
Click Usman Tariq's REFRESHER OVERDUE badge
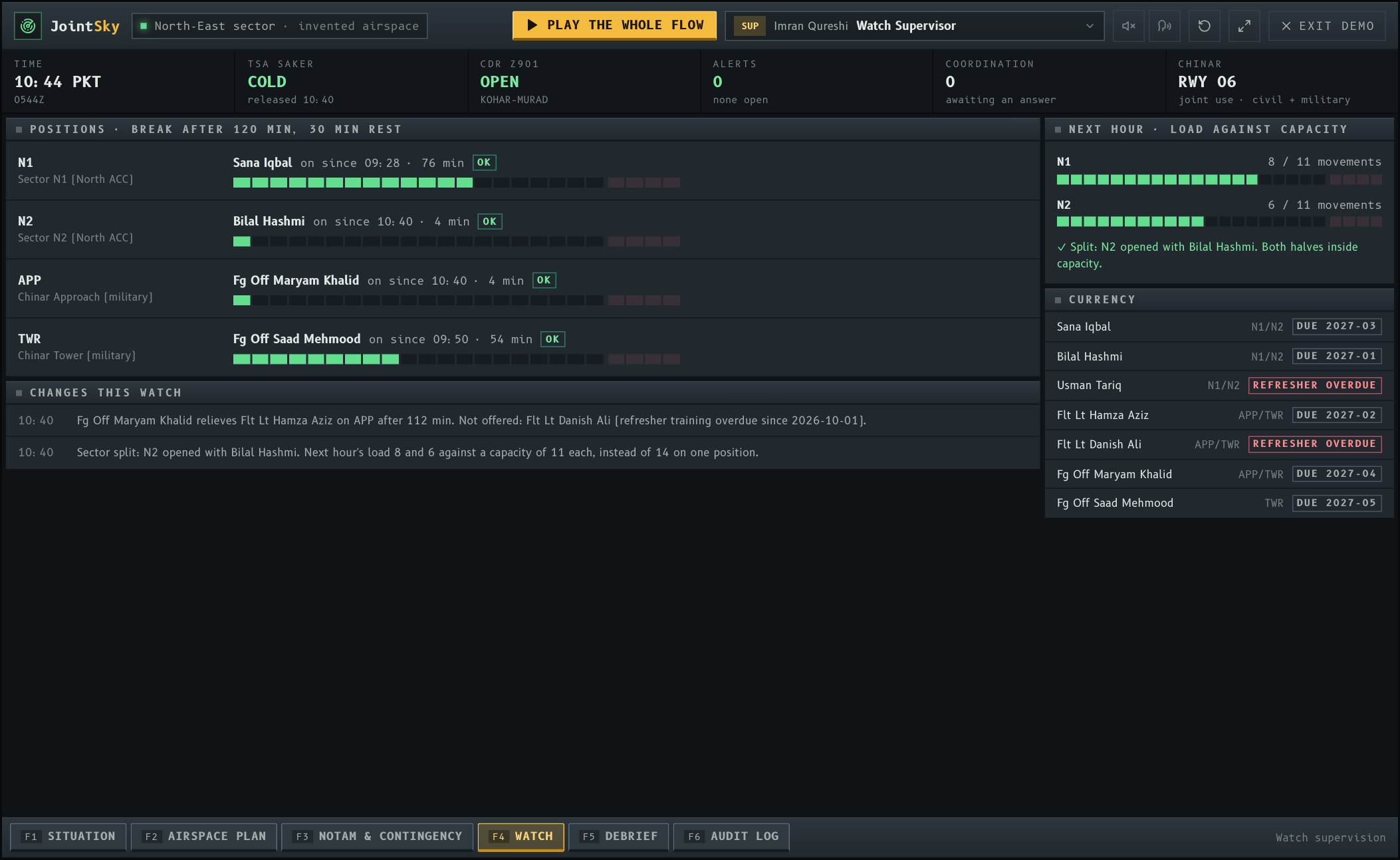pyautogui.click(x=1315, y=385)
